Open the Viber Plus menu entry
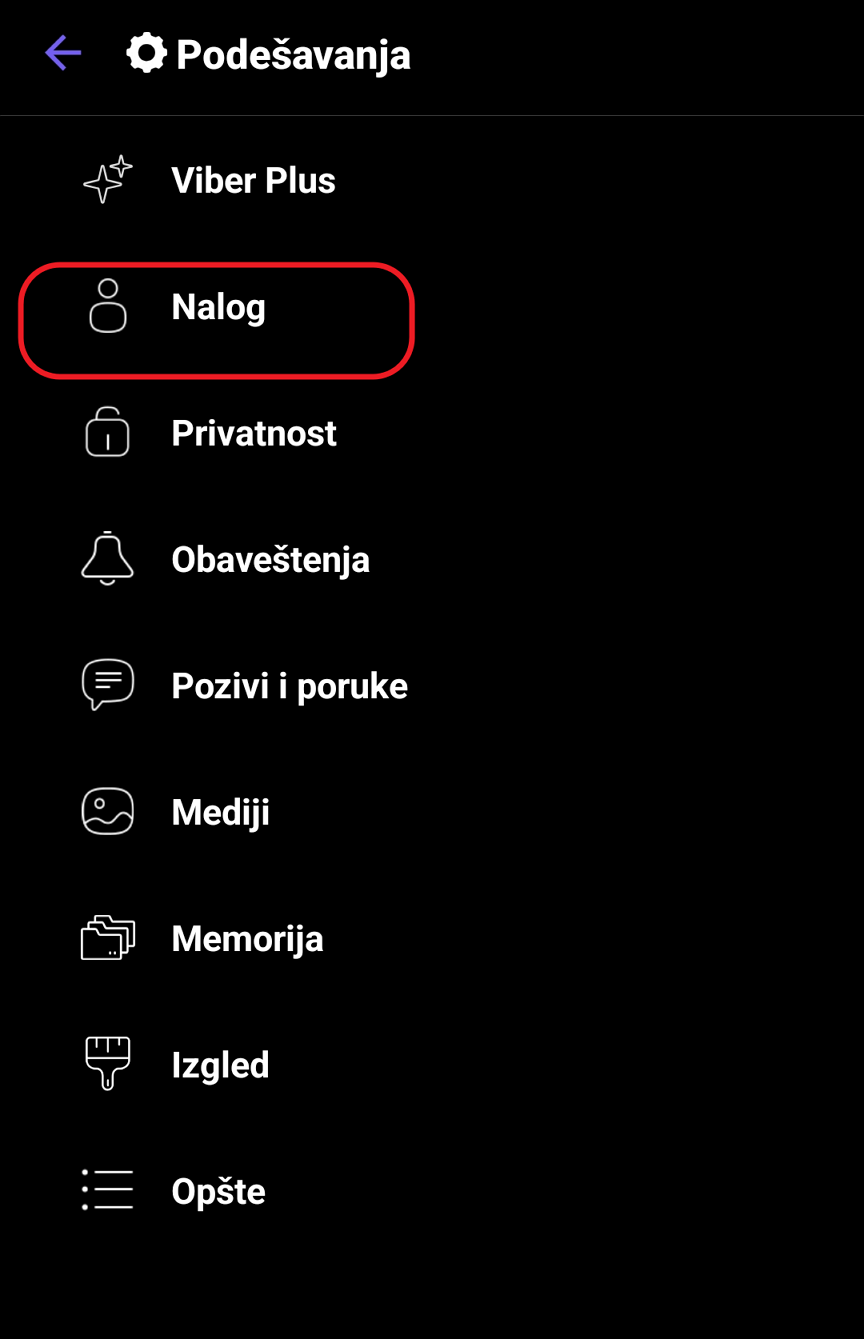The height and width of the screenshot is (1339, 864). [253, 181]
